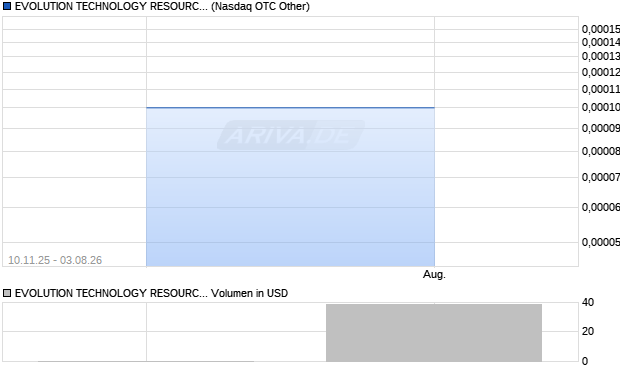The width and height of the screenshot is (620, 371).
Task: Click the volume axis label 0
Action: 585,361
